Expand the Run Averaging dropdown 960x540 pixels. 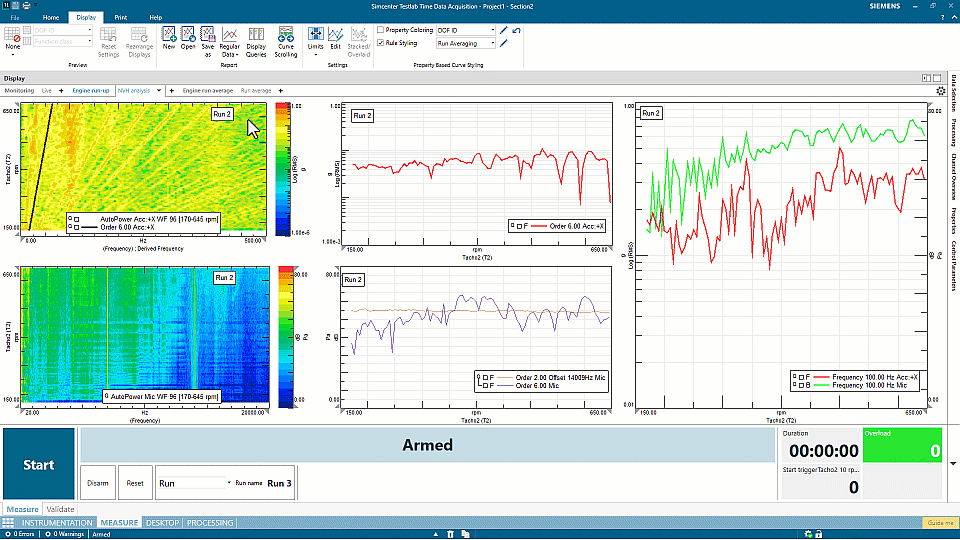point(466,43)
